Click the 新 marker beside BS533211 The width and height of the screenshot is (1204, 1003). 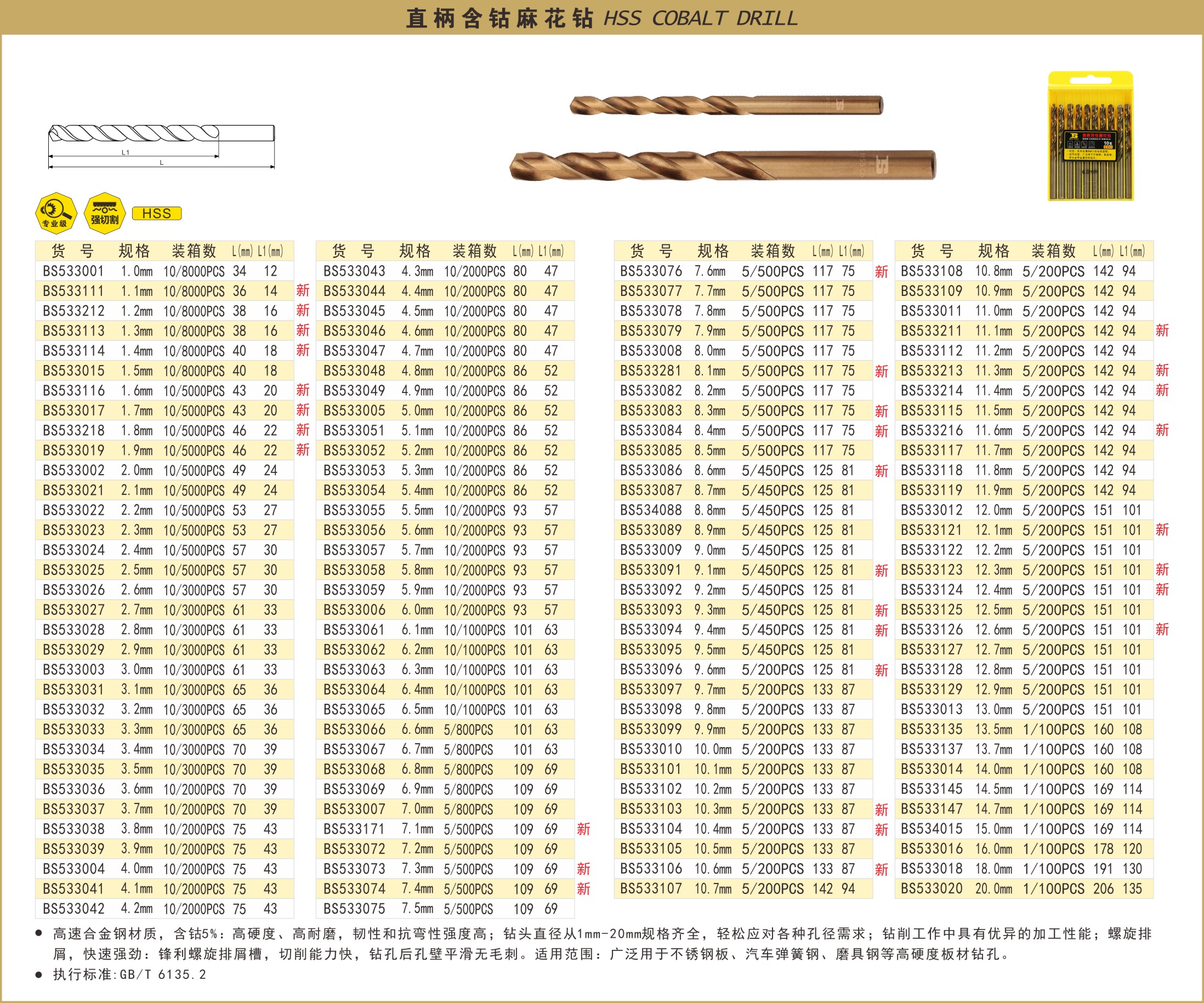tap(1162, 330)
